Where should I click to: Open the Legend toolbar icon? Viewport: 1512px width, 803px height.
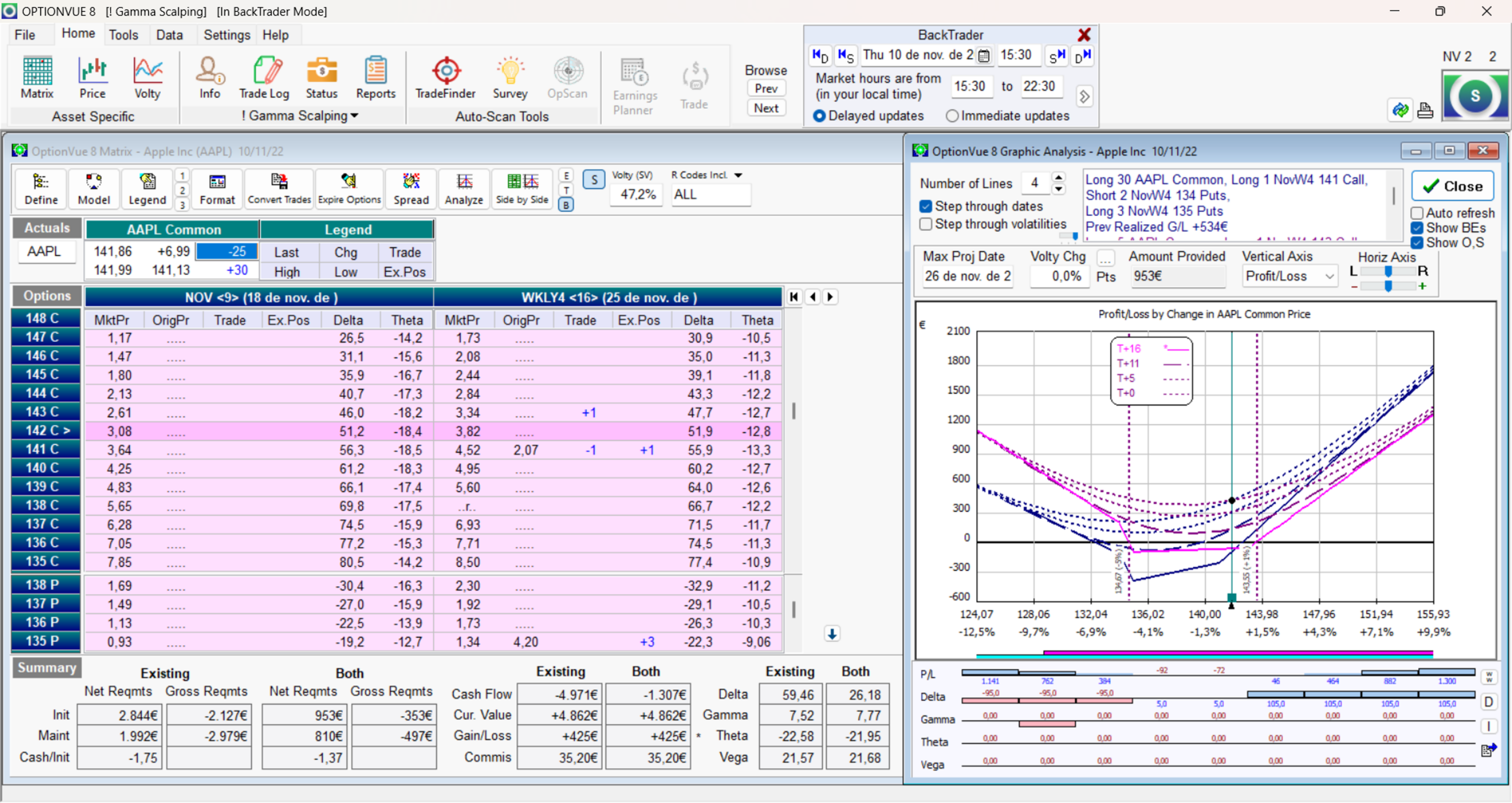(147, 189)
